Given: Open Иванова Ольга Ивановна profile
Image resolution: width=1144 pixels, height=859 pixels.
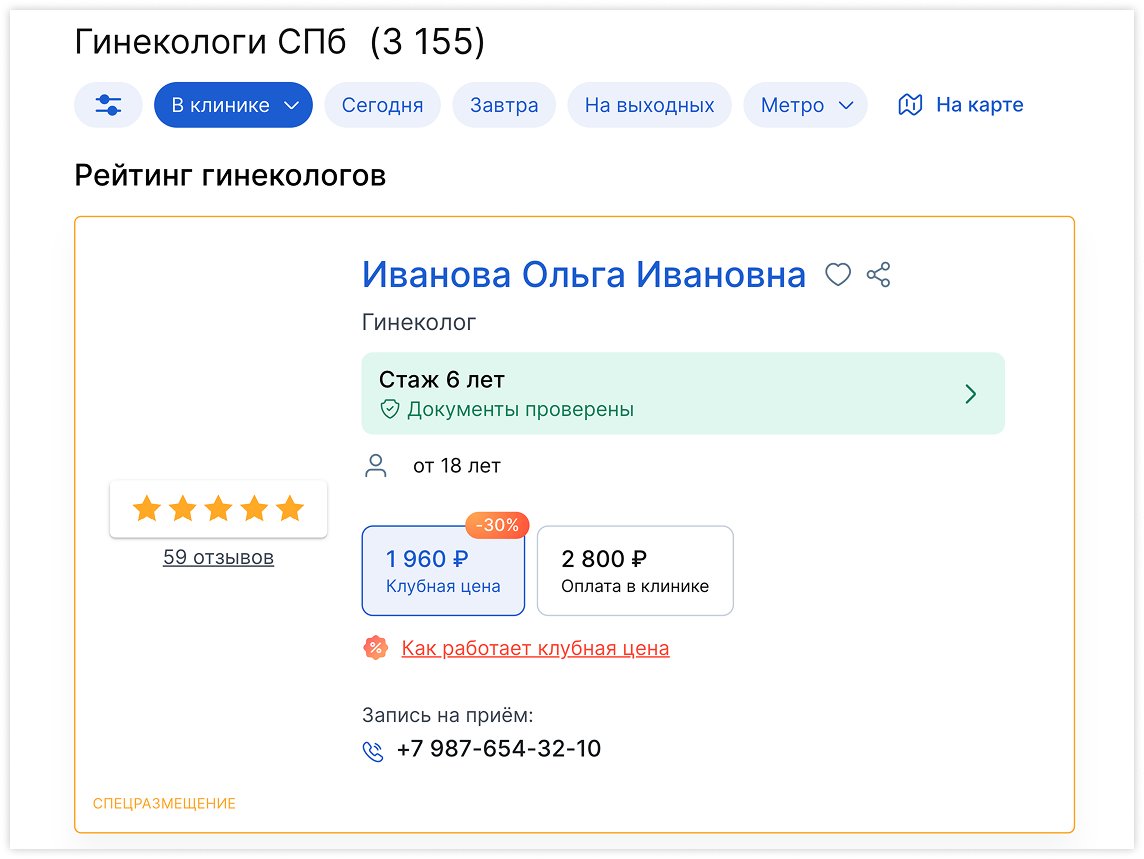Looking at the screenshot, I should (584, 275).
